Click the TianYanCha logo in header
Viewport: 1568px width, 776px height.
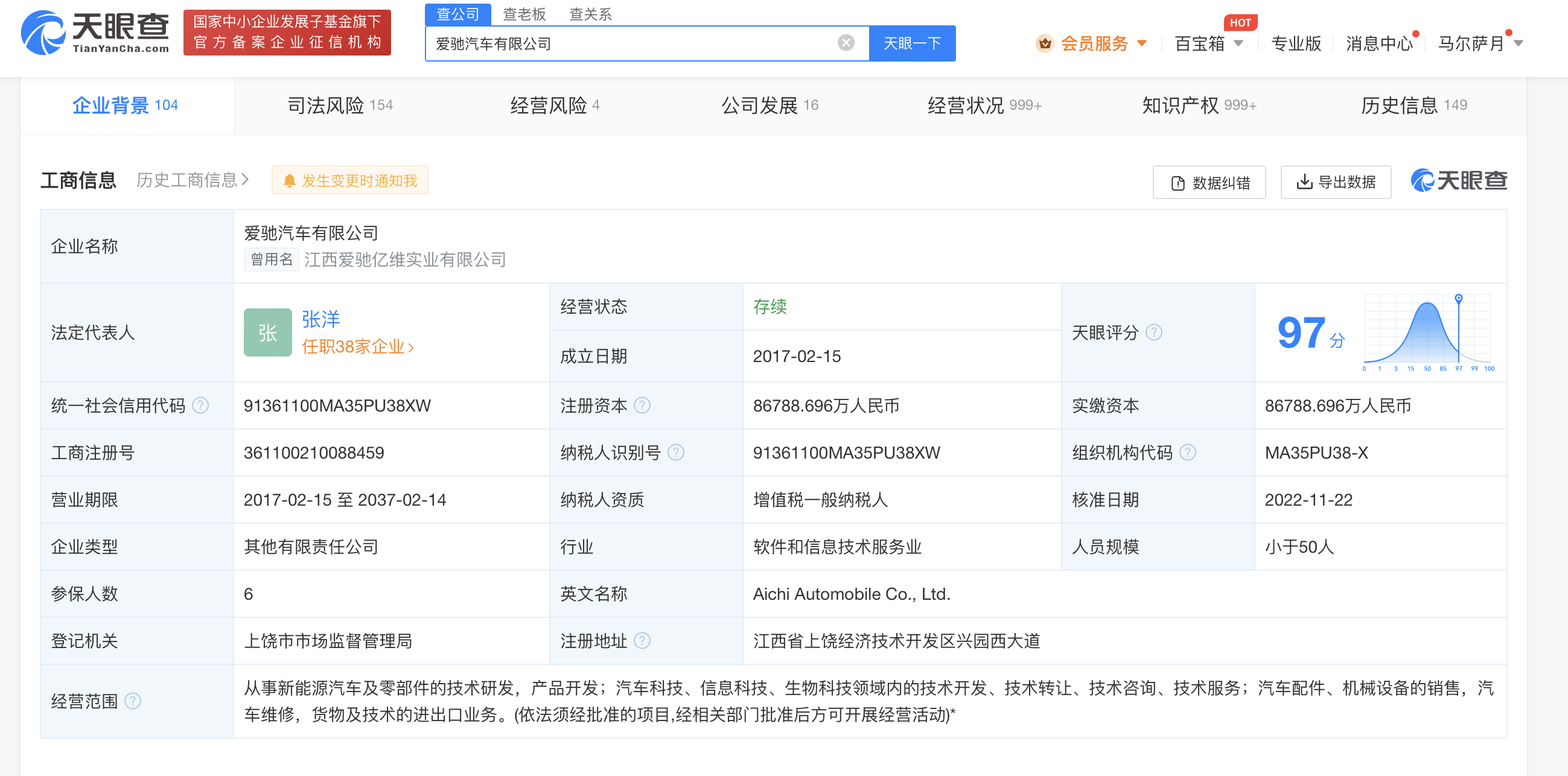pos(95,32)
